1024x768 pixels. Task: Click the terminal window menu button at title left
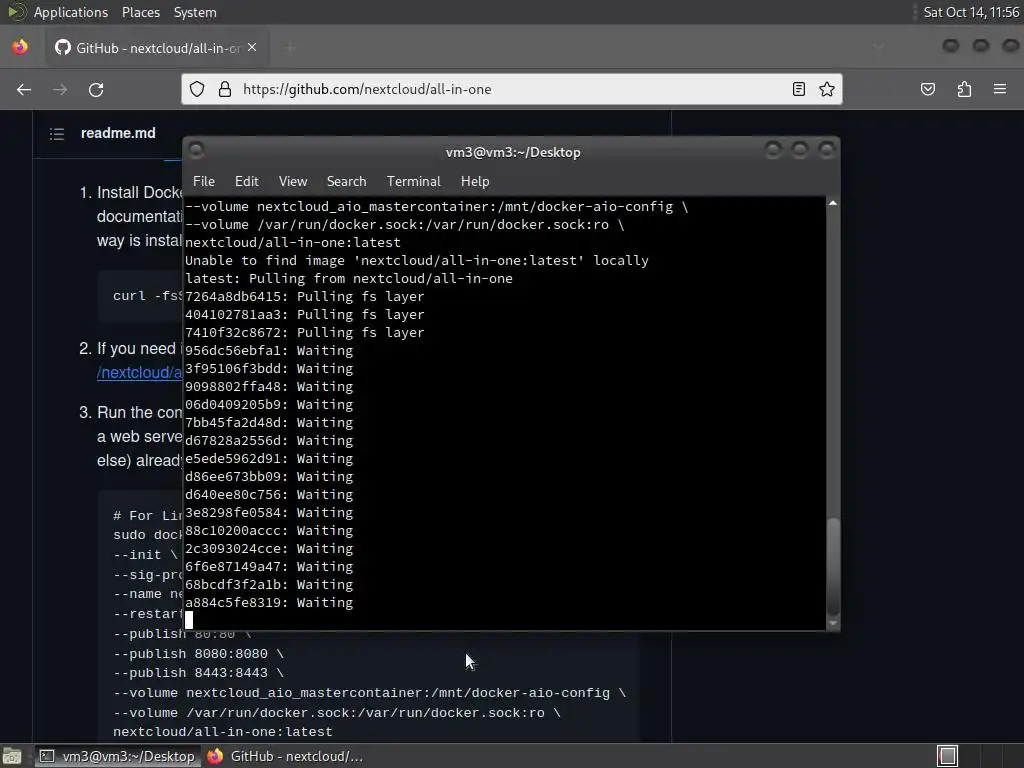click(x=196, y=151)
